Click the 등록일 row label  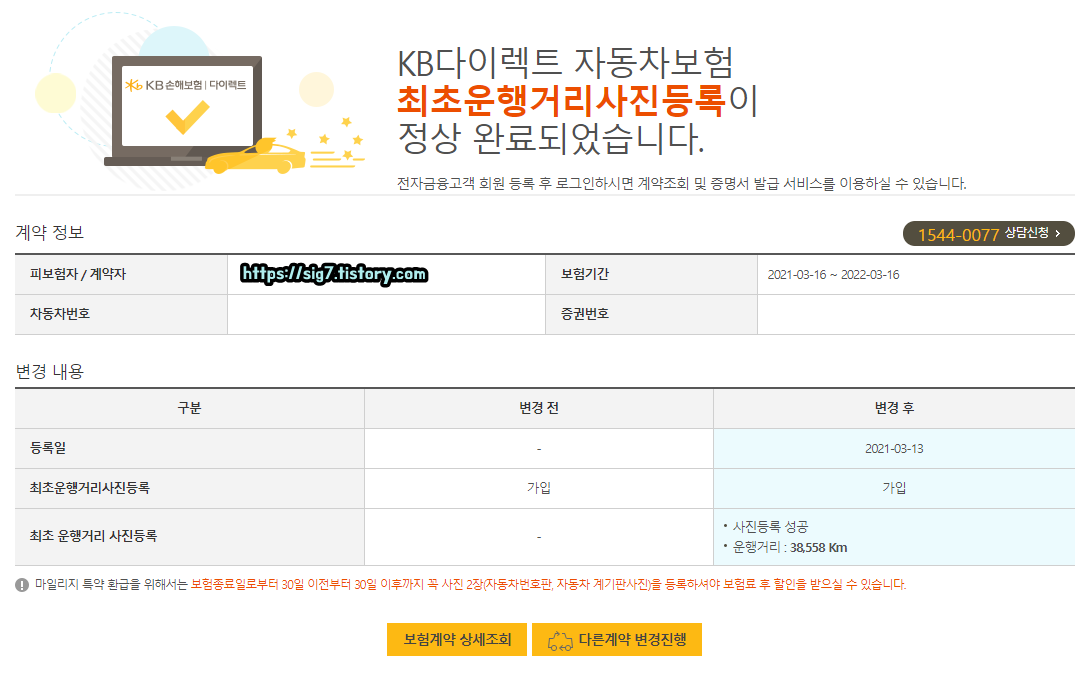point(48,448)
